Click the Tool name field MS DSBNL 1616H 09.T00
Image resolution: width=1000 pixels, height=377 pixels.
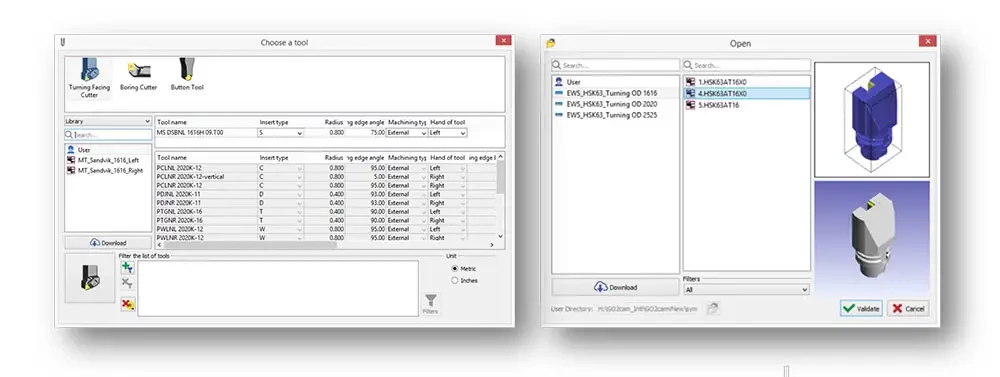pos(206,133)
